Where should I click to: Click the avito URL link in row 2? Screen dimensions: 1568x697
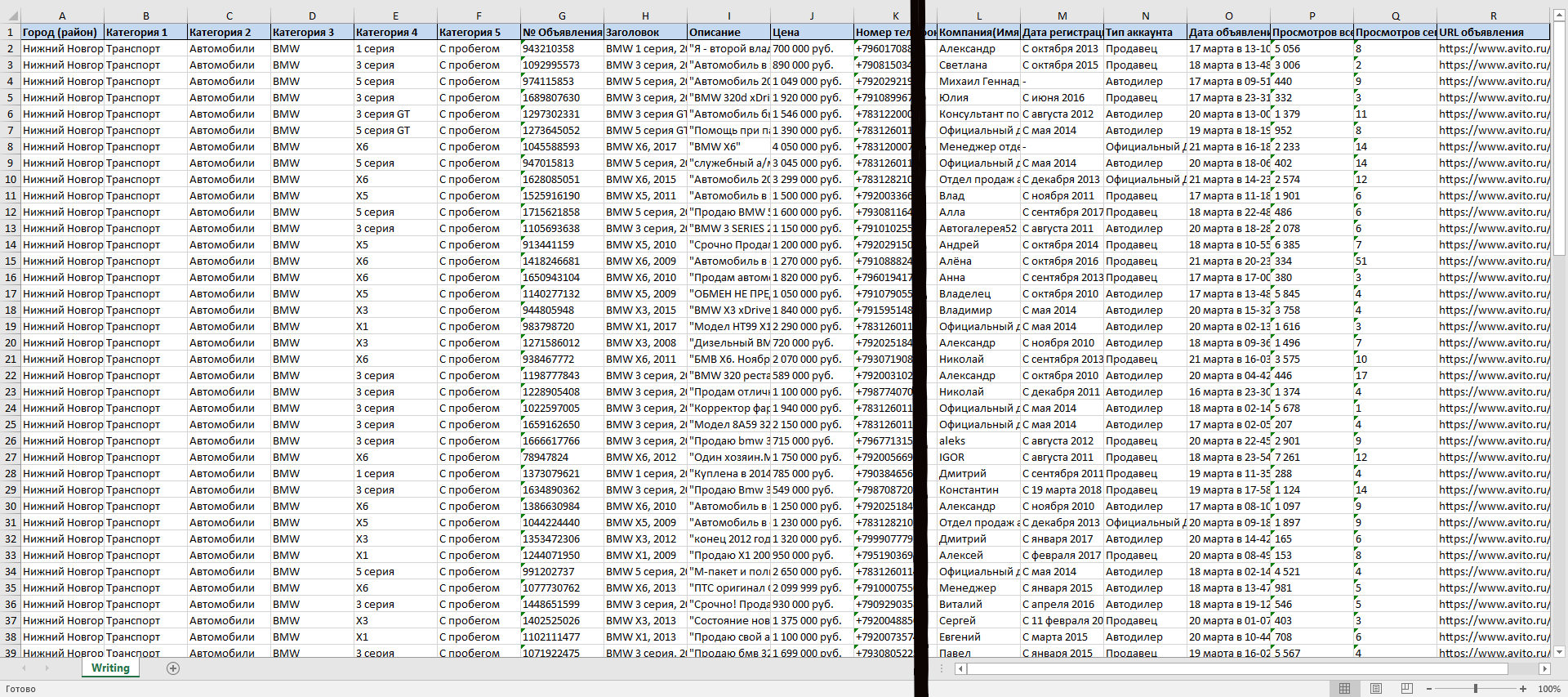point(1493,48)
